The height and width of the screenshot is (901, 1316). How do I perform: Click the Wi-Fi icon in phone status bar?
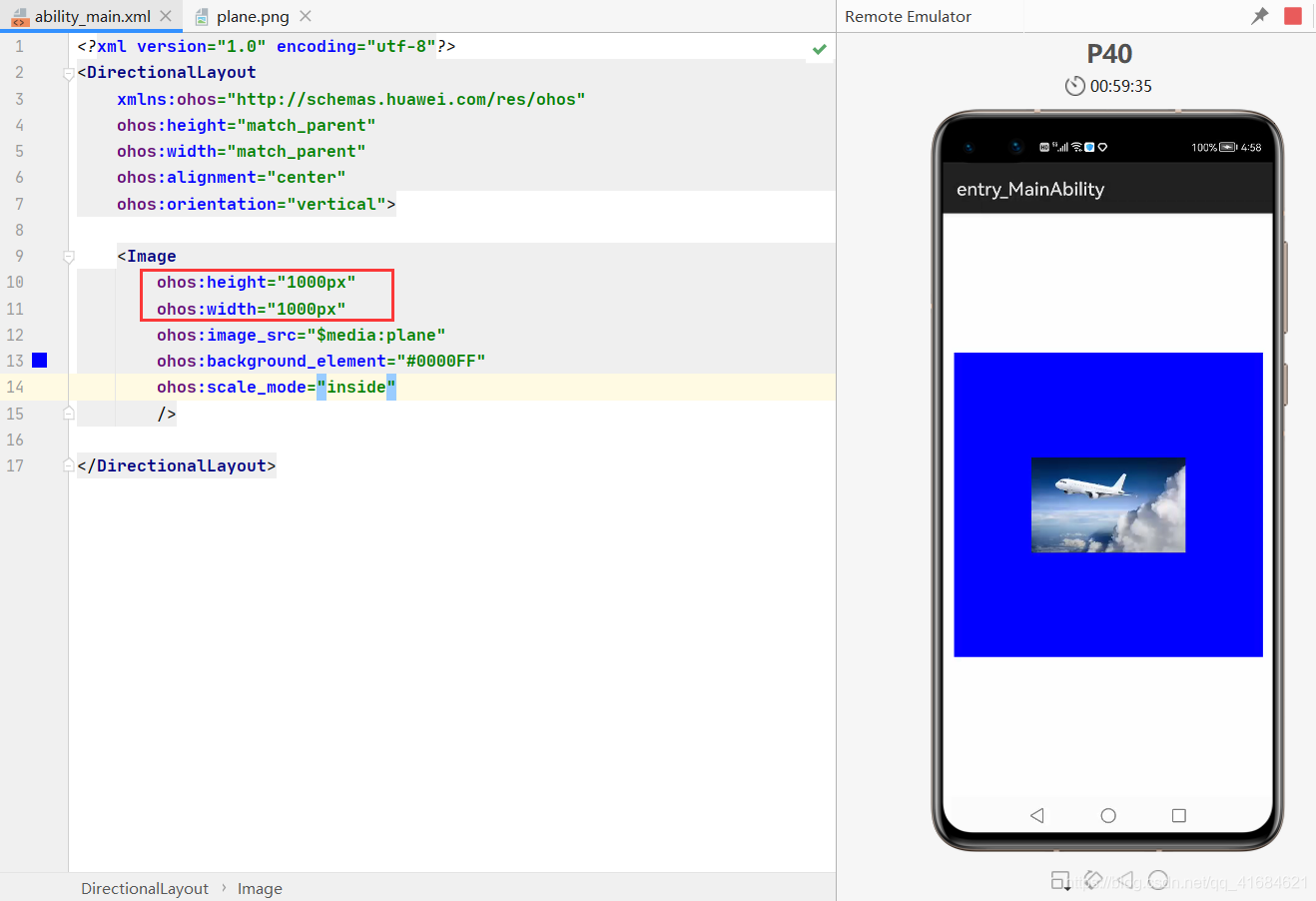1076,147
